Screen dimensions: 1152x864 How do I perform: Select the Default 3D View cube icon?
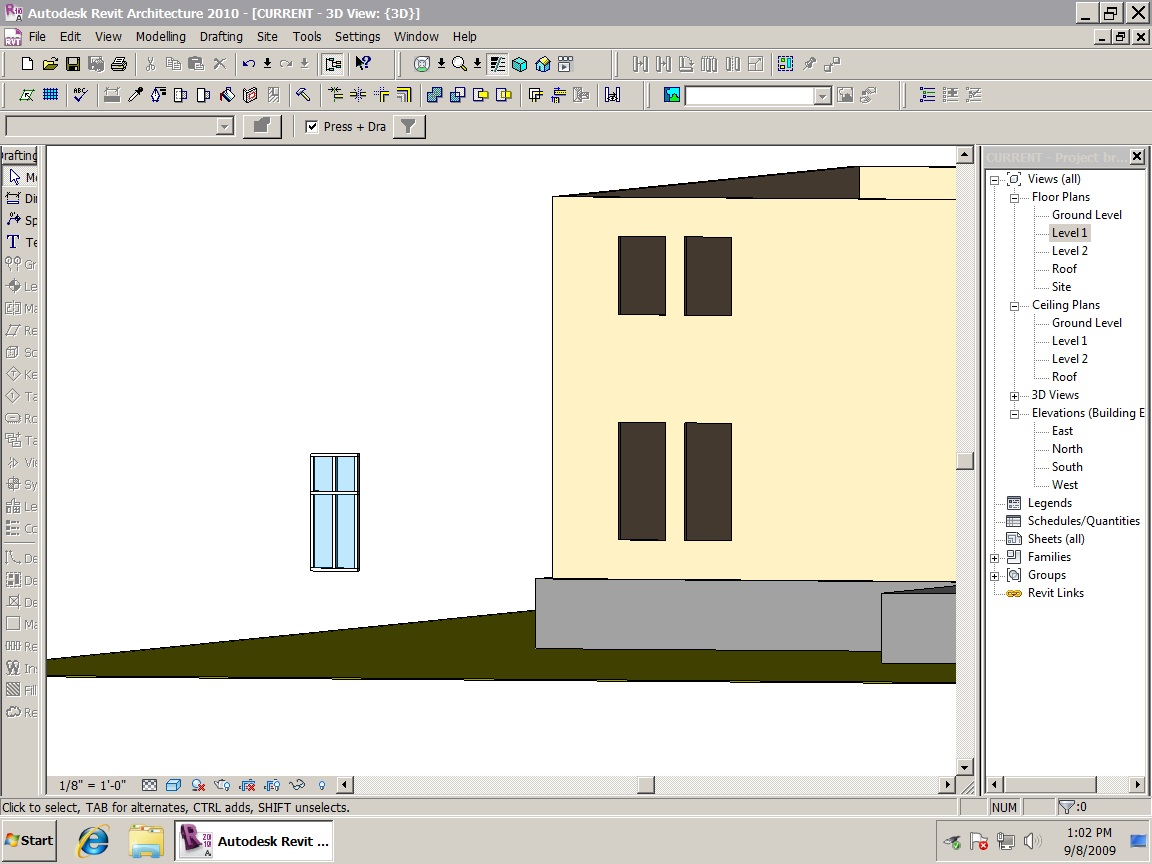click(520, 64)
